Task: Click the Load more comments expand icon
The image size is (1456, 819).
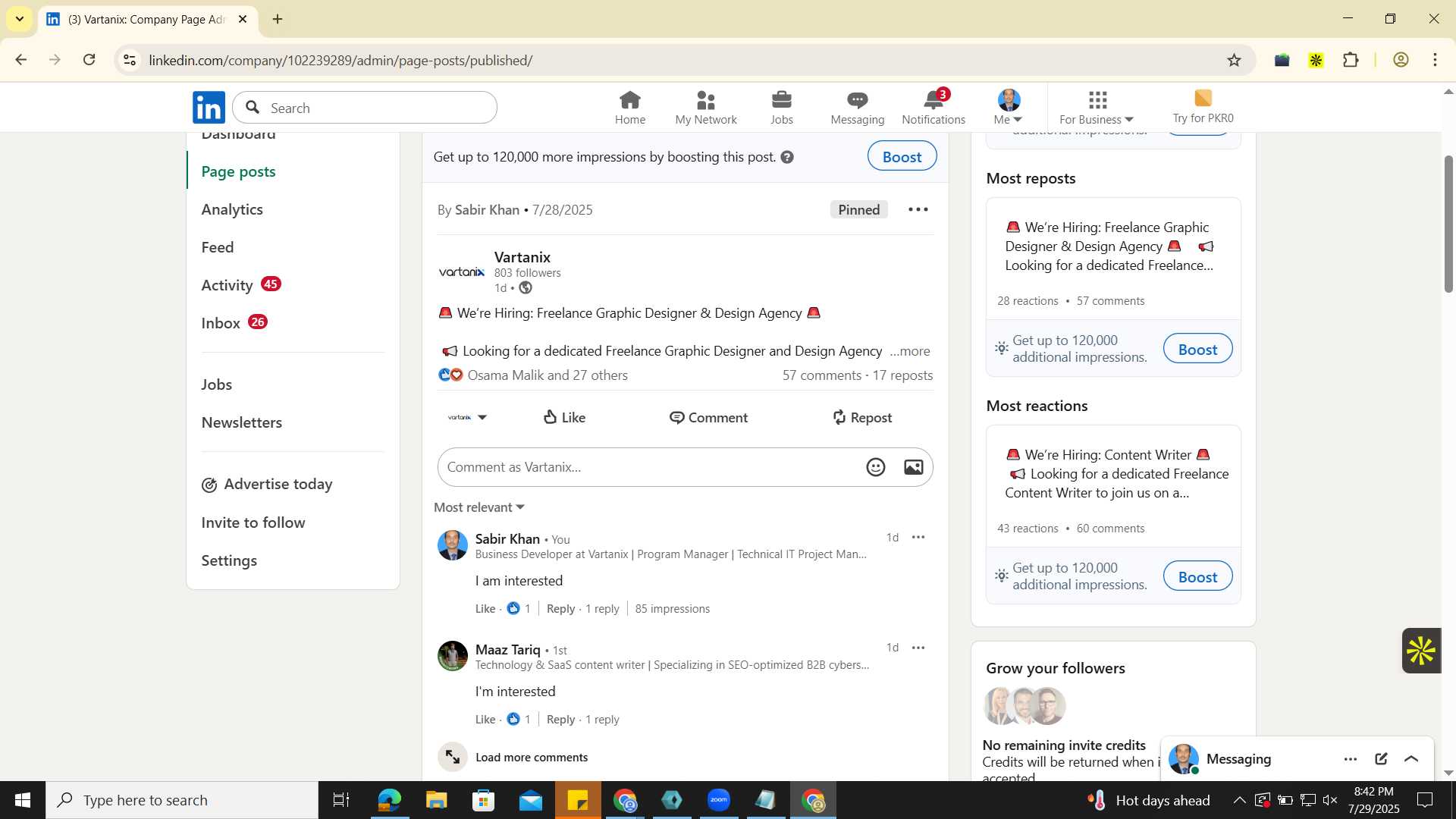Action: pyautogui.click(x=453, y=757)
